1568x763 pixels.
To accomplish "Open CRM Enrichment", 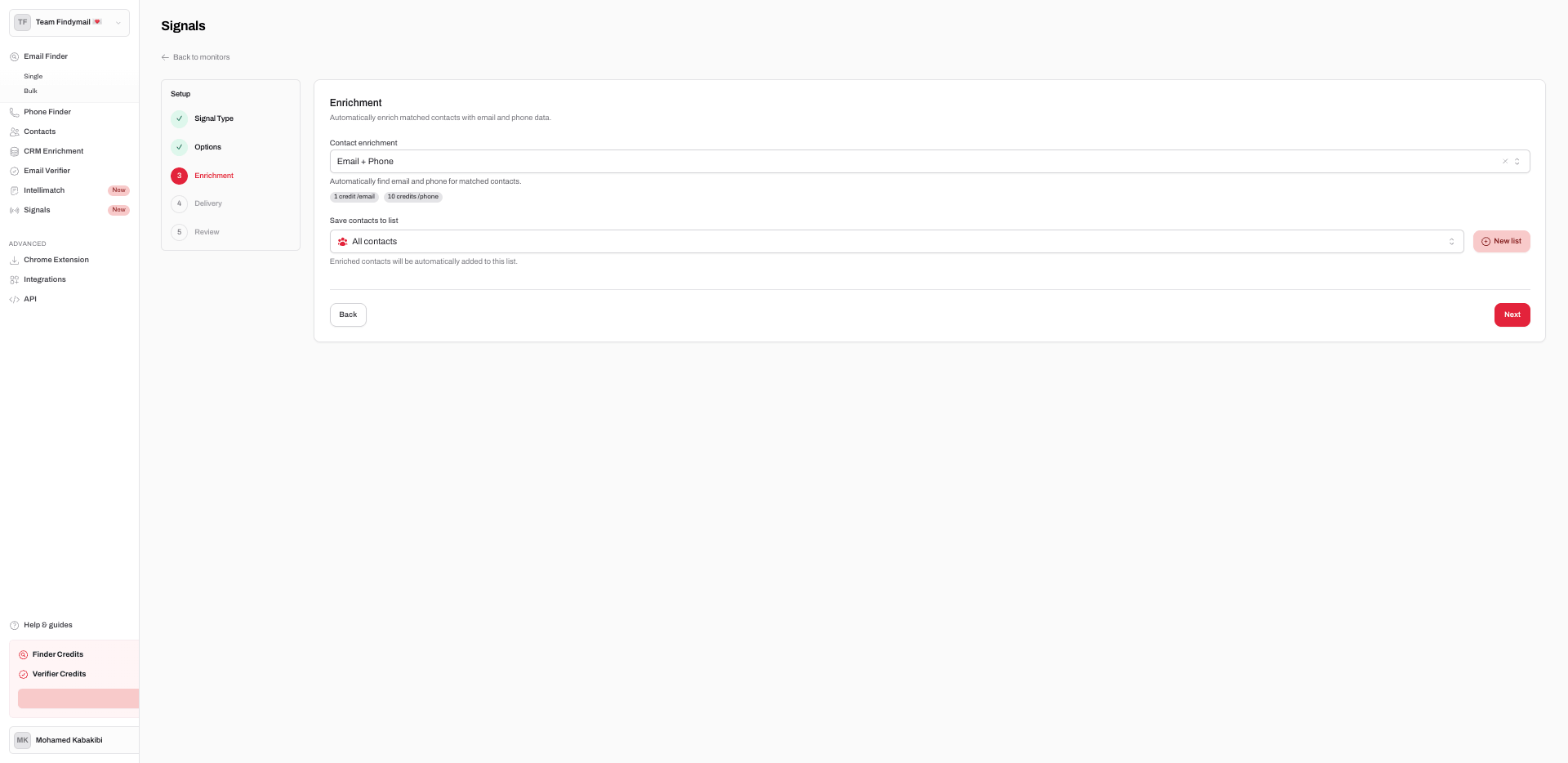I will click(x=54, y=151).
